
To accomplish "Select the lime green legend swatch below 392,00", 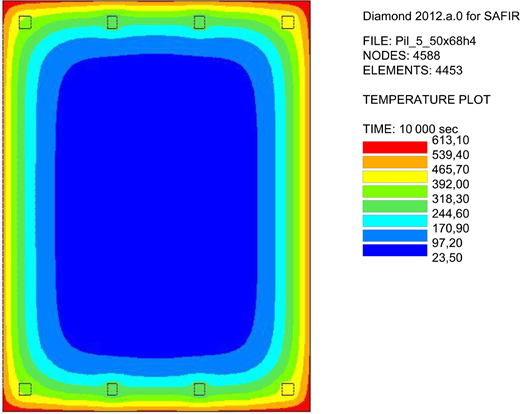I will click(x=395, y=191).
